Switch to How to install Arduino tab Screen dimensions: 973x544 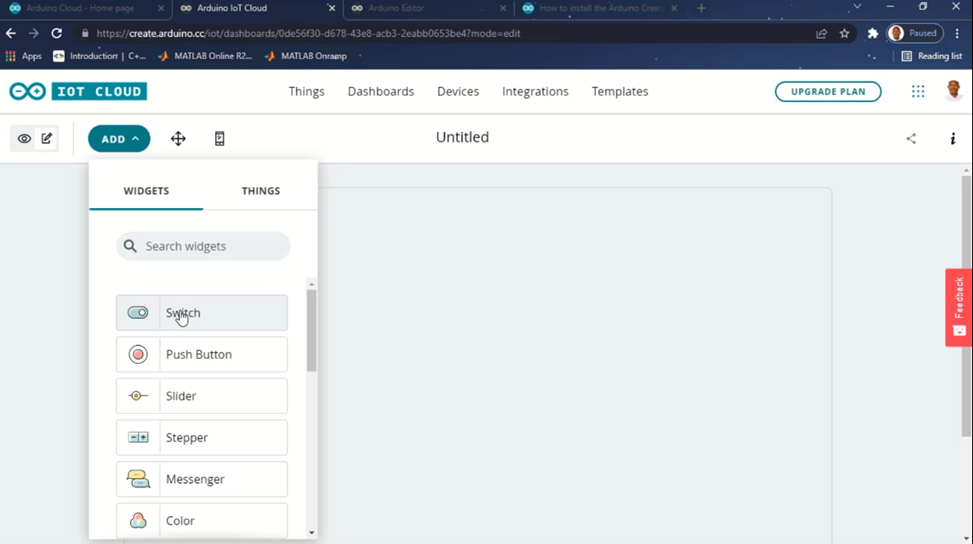pos(599,8)
